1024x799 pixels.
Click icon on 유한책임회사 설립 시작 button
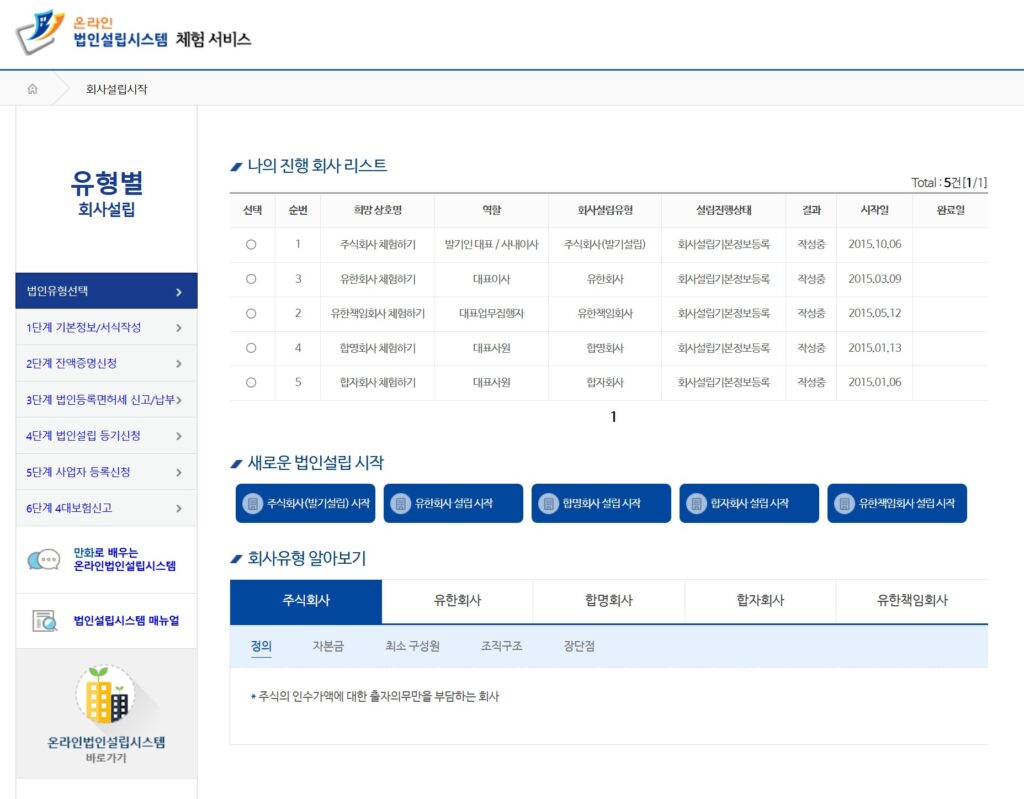pyautogui.click(x=844, y=503)
